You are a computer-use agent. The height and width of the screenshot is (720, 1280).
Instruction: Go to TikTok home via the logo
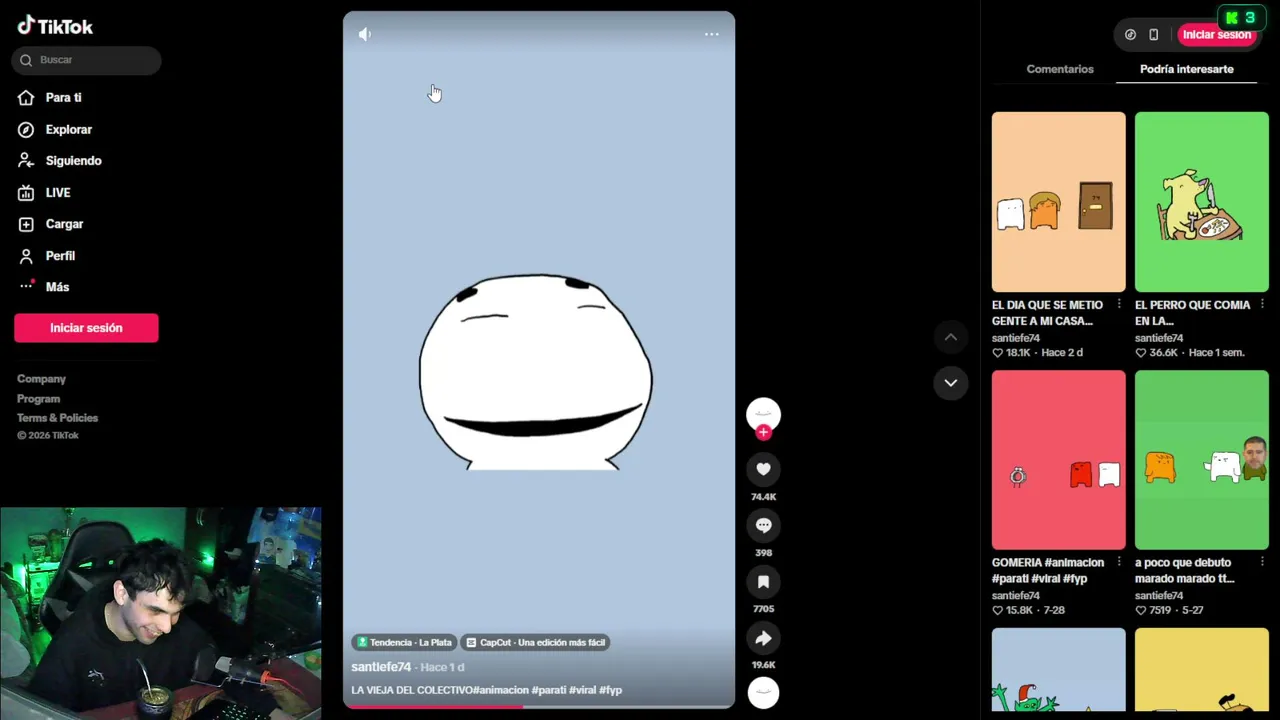[55, 26]
